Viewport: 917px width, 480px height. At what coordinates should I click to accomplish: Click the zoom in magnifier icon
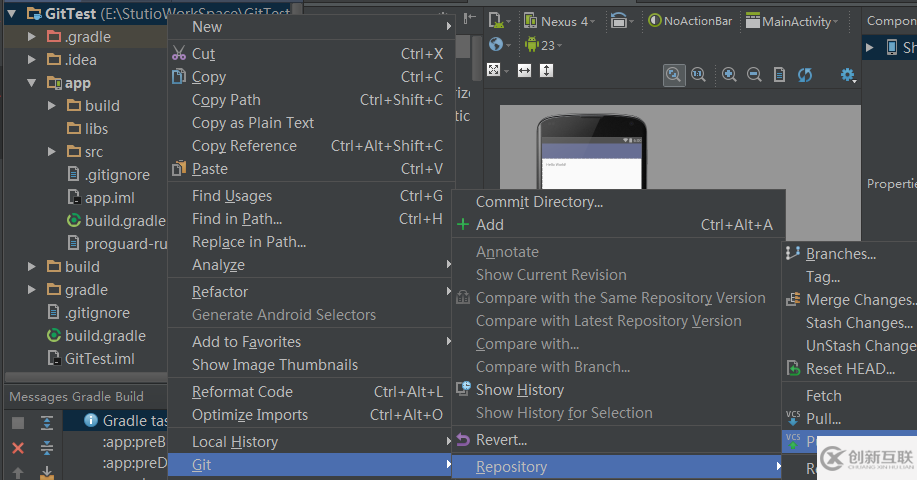pos(730,74)
